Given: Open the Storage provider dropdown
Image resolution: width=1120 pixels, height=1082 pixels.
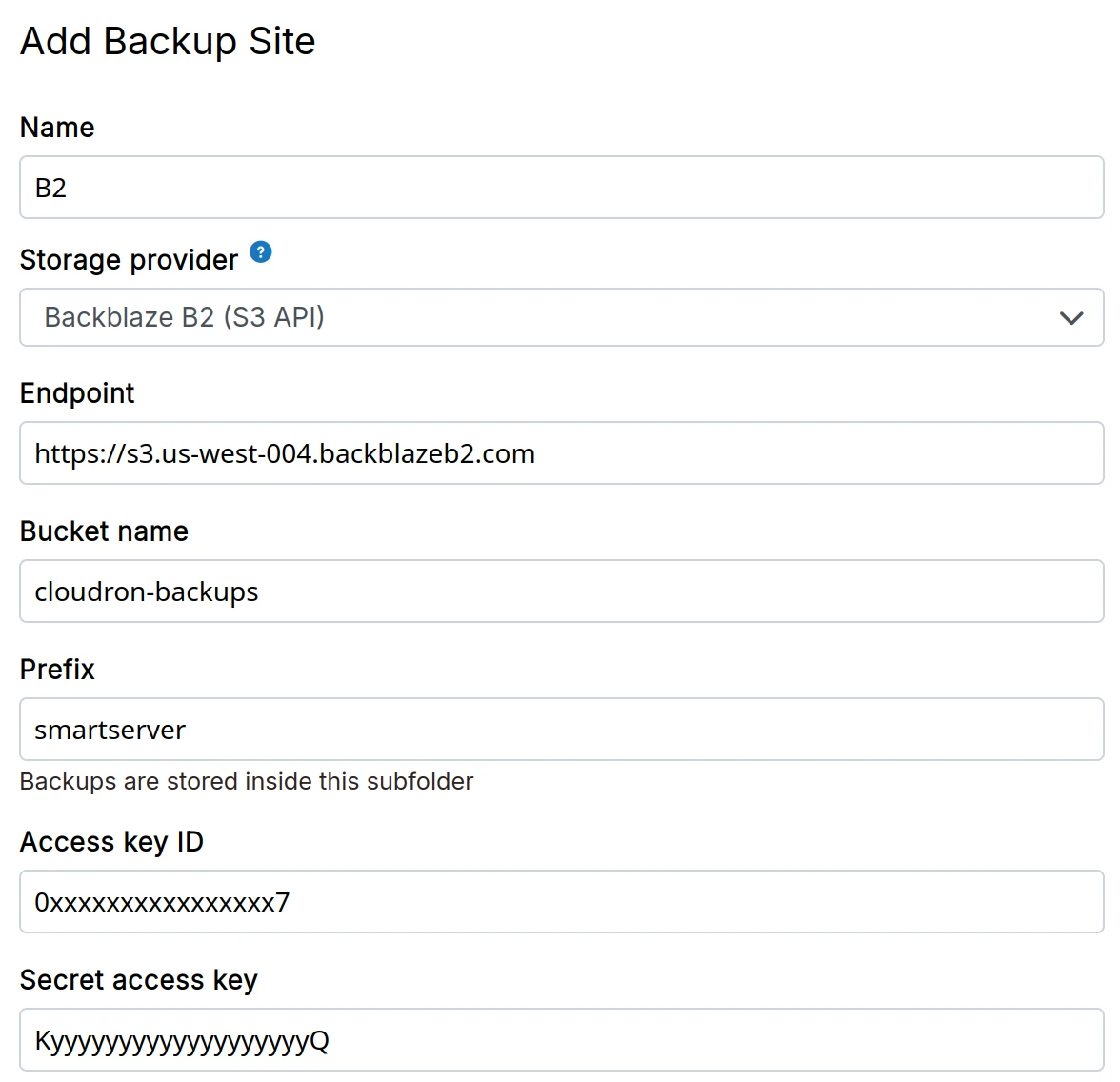Looking at the screenshot, I should click(561, 317).
